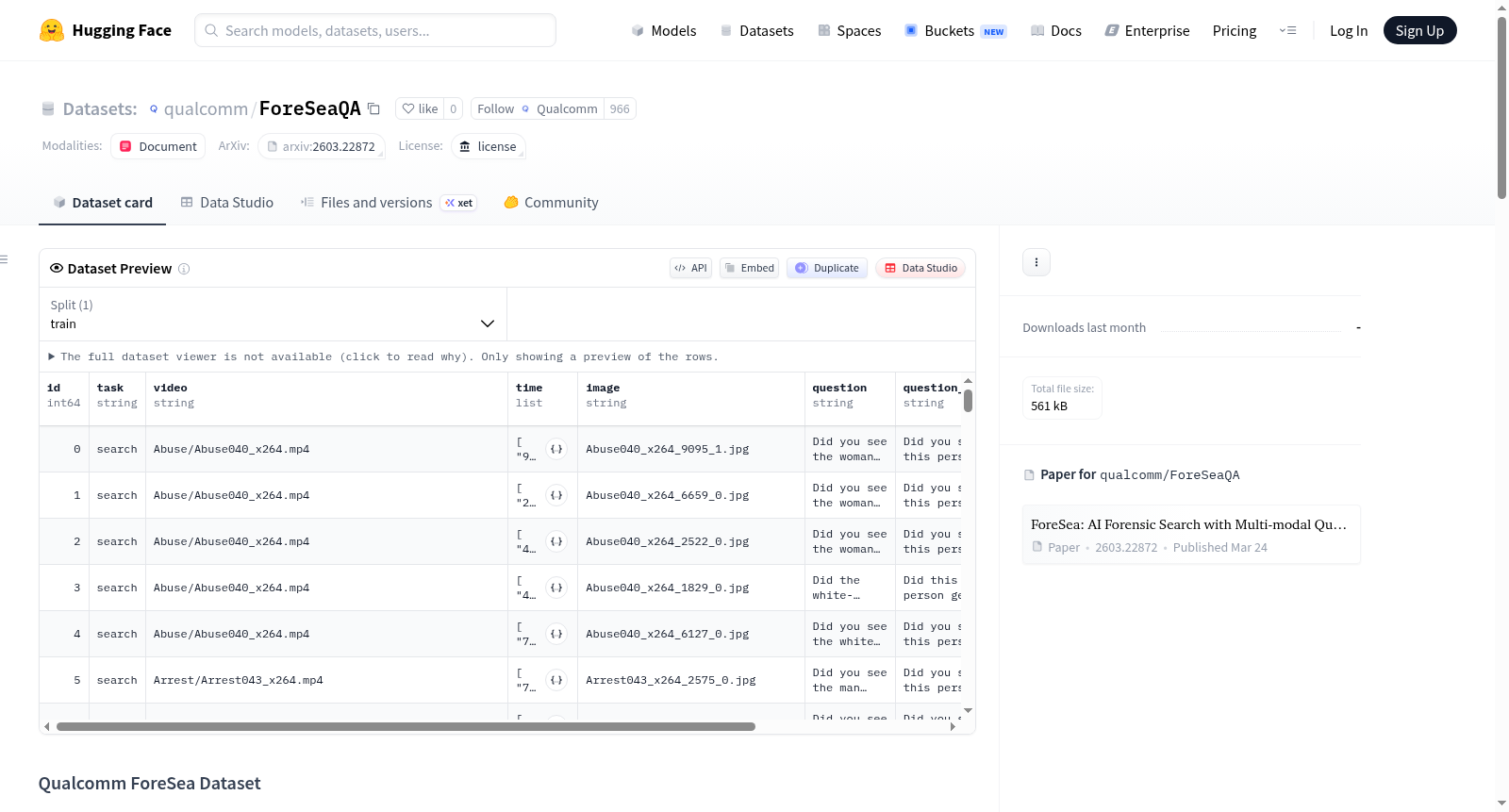Click the table's scroll-down arrow
Image resolution: width=1509 pixels, height=812 pixels.
[x=968, y=710]
